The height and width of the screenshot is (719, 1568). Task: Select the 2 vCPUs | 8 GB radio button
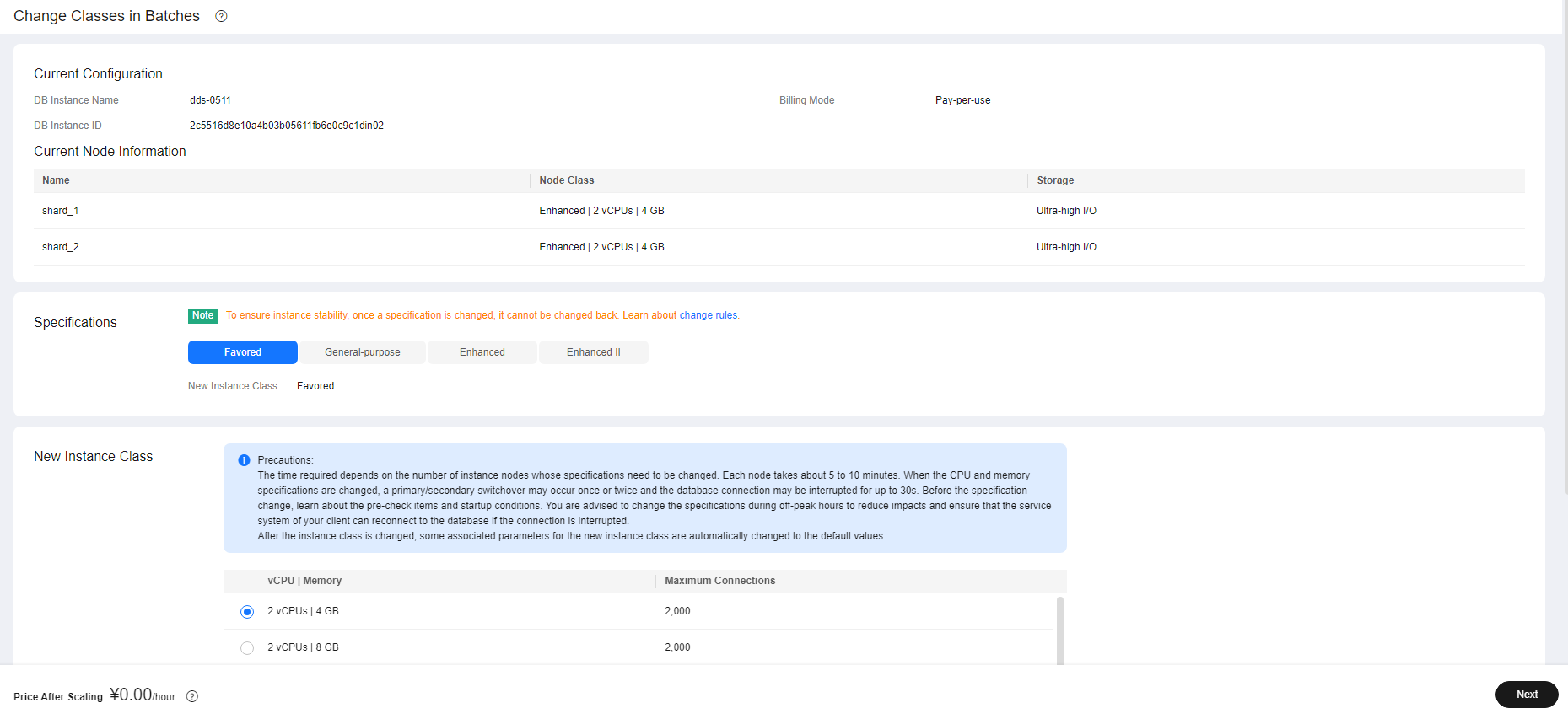pyautogui.click(x=247, y=648)
